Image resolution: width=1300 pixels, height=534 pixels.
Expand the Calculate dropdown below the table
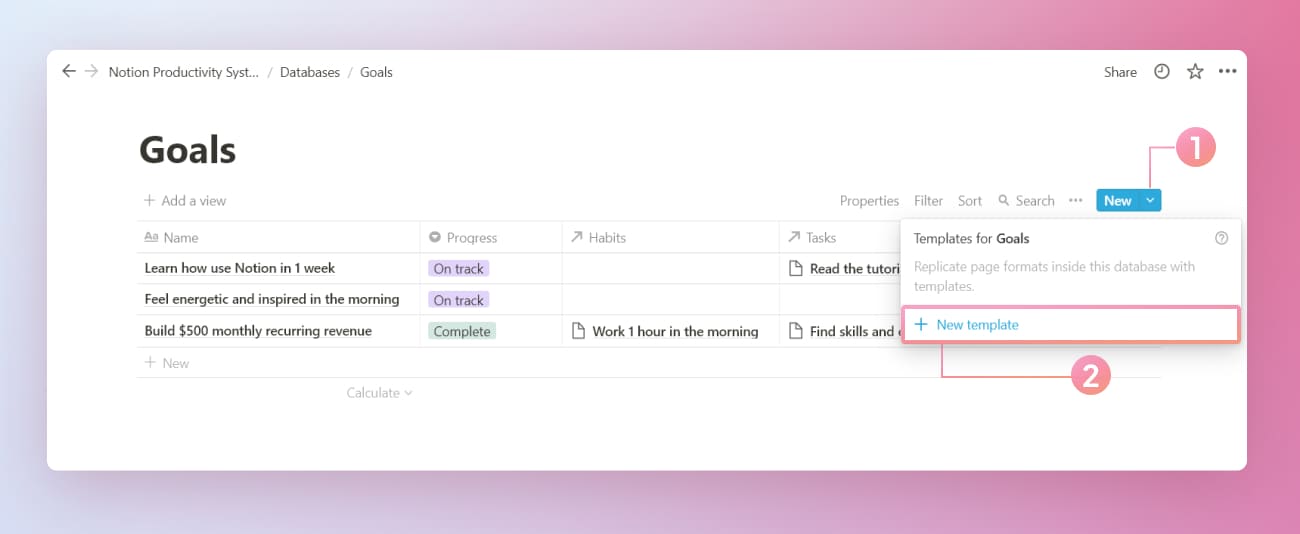(x=379, y=393)
